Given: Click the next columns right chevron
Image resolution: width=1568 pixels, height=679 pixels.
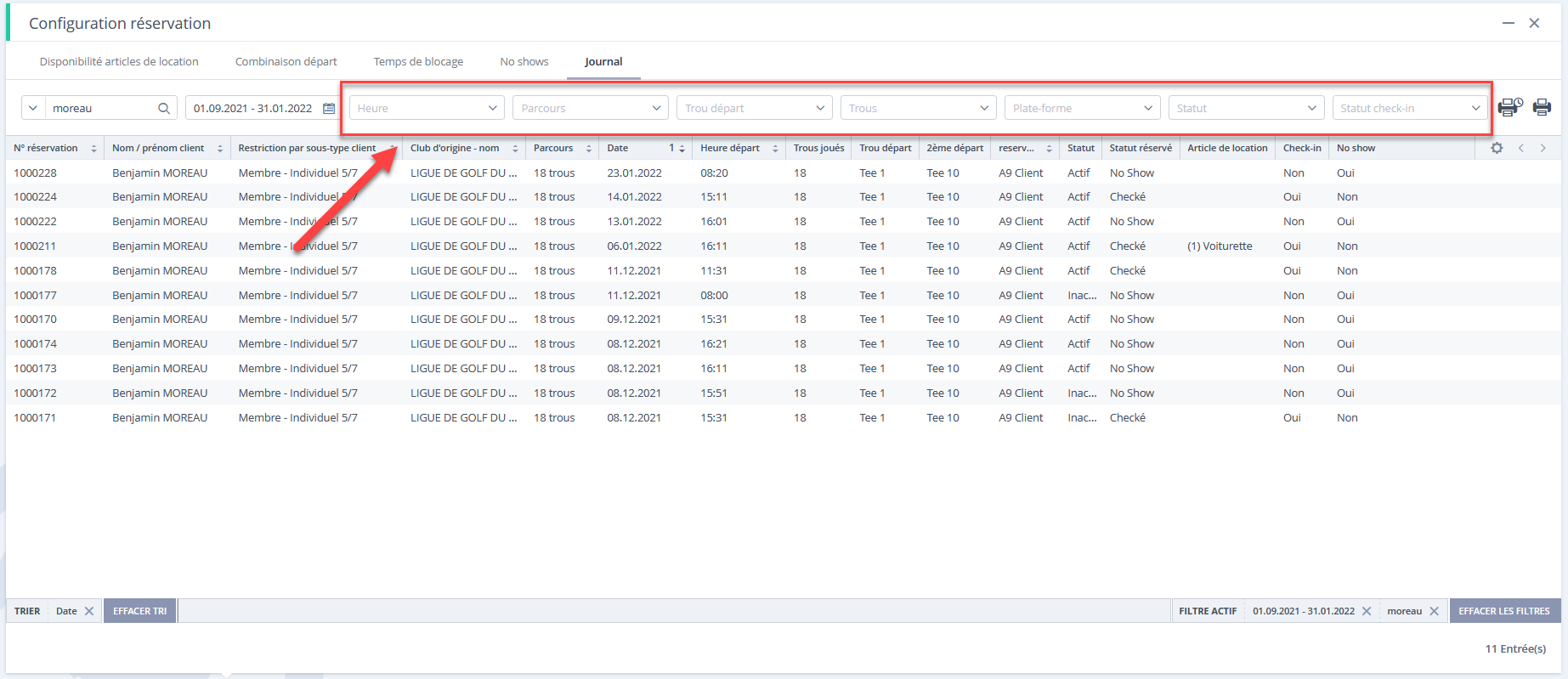Looking at the screenshot, I should coord(1543,148).
